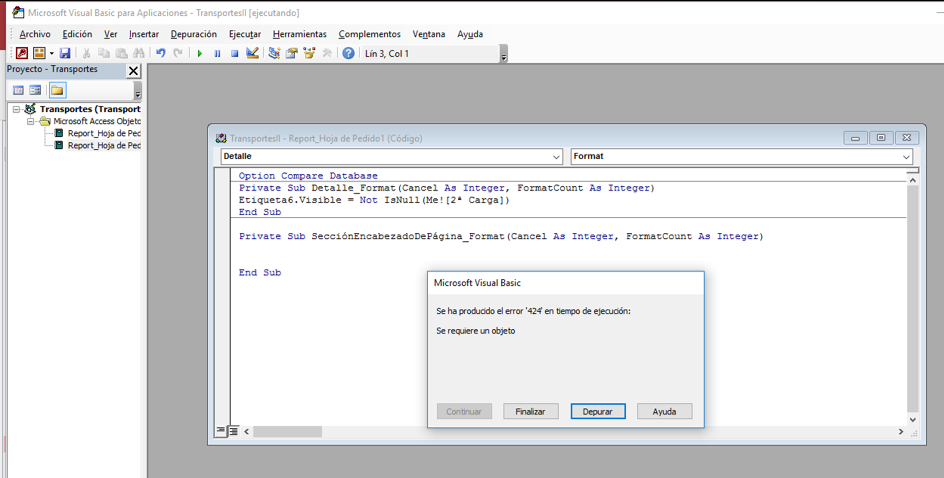Run the macro with the green play icon
Viewport: 944px width, 478px height.
click(200, 54)
